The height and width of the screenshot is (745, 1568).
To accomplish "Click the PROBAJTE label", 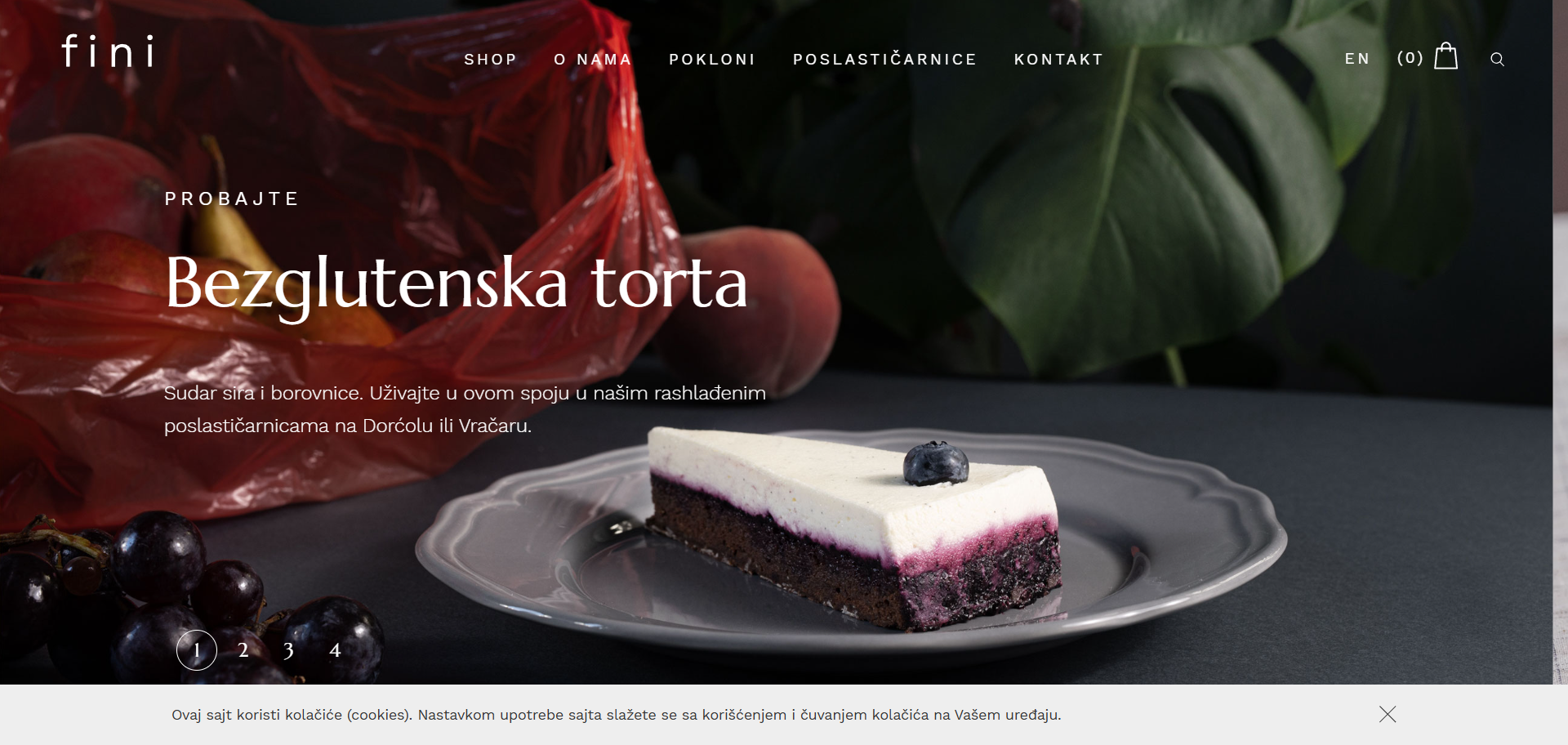I will [x=232, y=199].
